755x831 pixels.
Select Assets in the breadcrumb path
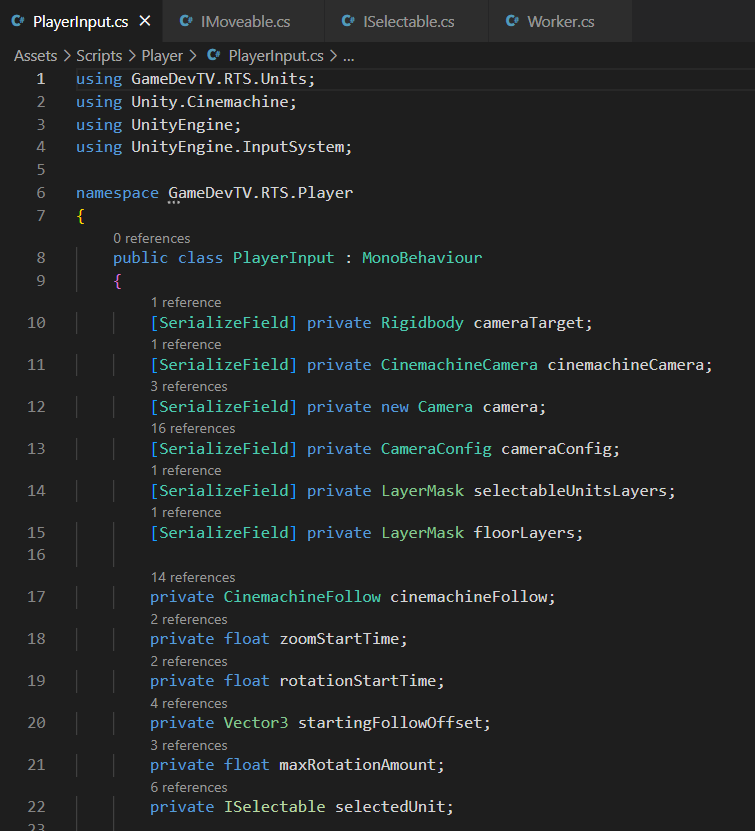pos(35,56)
